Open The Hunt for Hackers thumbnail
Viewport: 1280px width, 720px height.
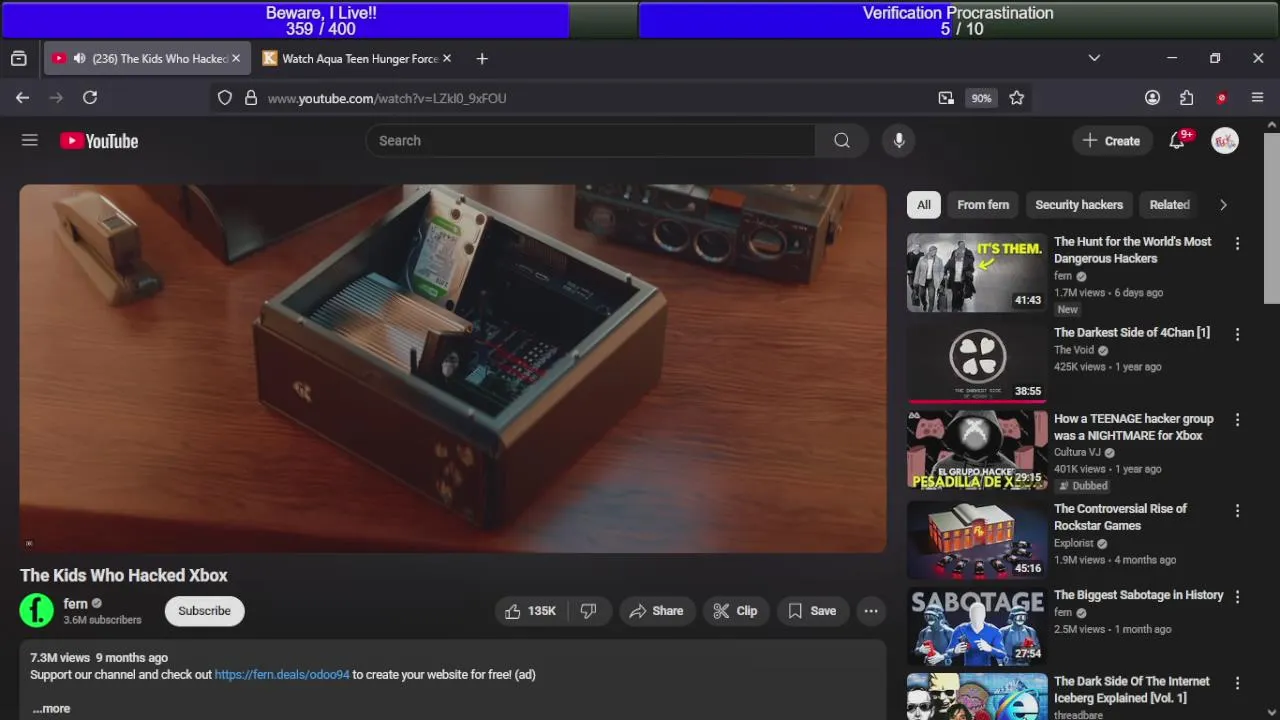977,273
